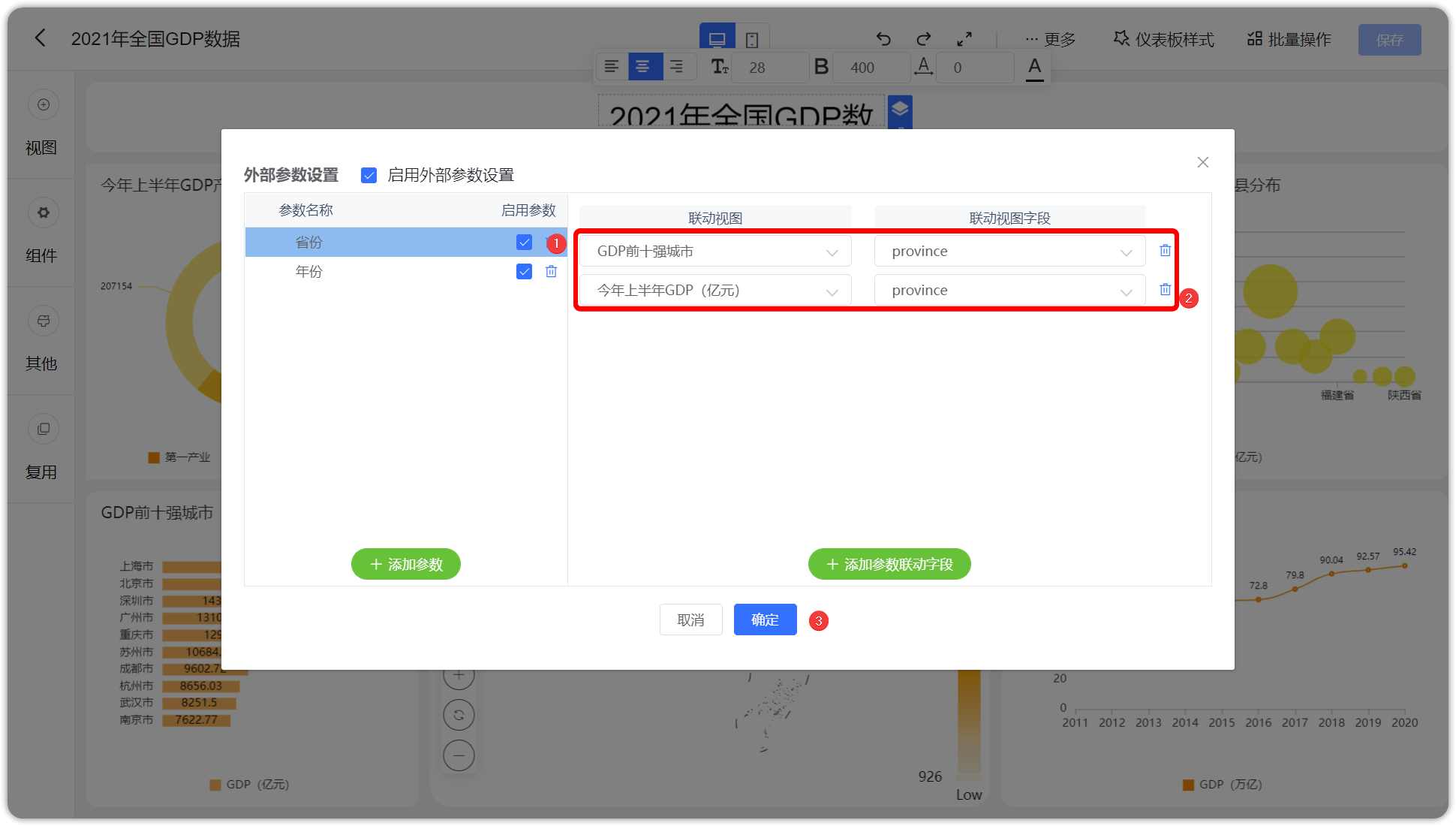The height and width of the screenshot is (826, 1456).
Task: Confirm with the 确定 button
Action: coord(765,619)
